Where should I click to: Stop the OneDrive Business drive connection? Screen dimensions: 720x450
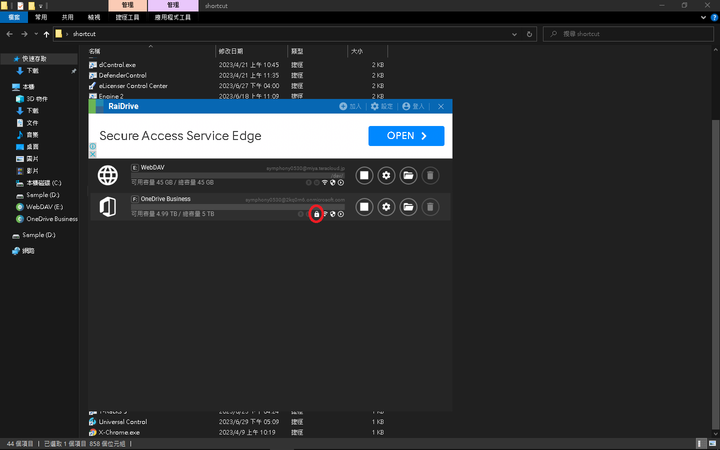click(364, 207)
